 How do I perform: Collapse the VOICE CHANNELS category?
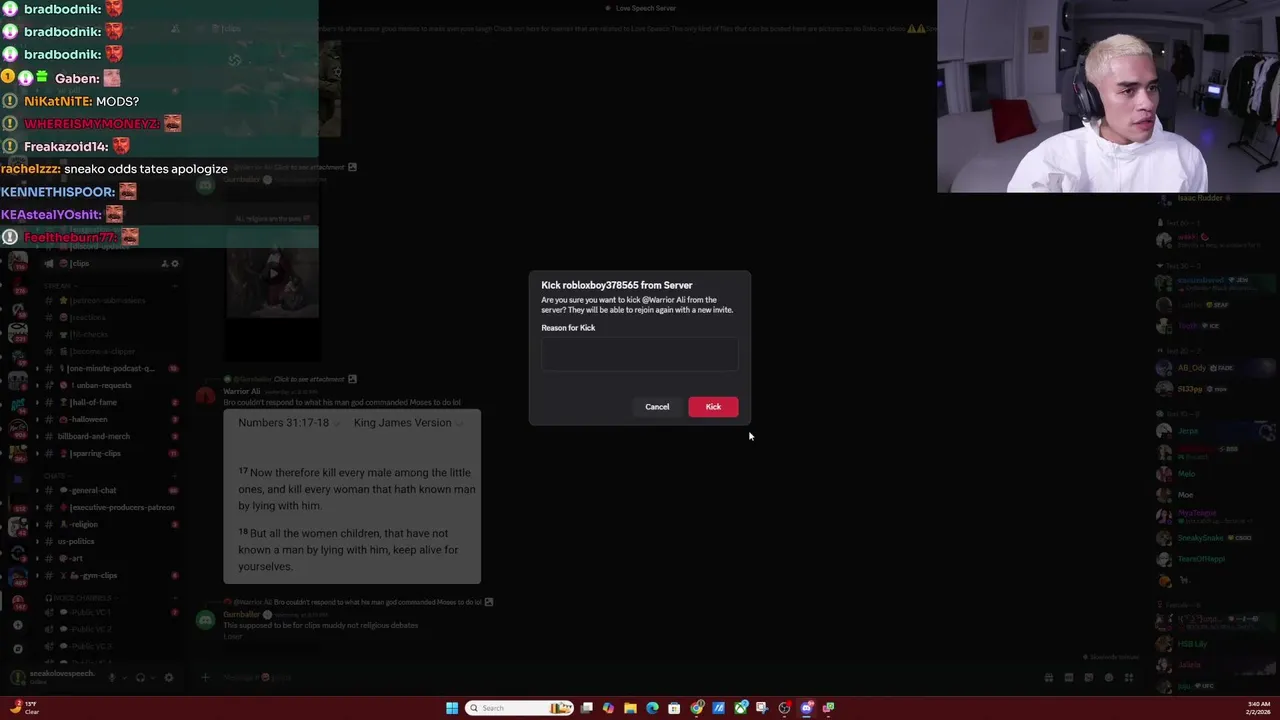83,598
